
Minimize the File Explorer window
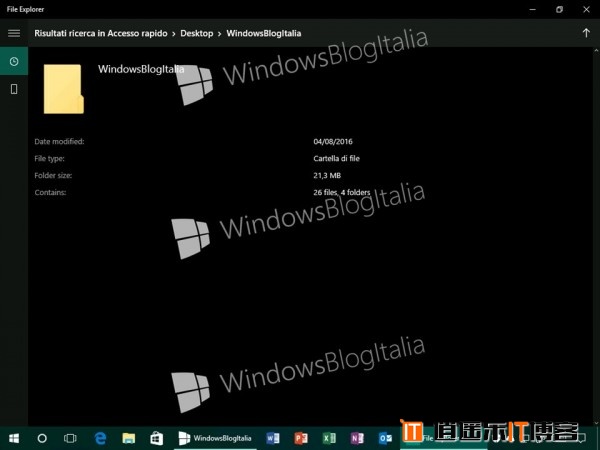point(533,9)
